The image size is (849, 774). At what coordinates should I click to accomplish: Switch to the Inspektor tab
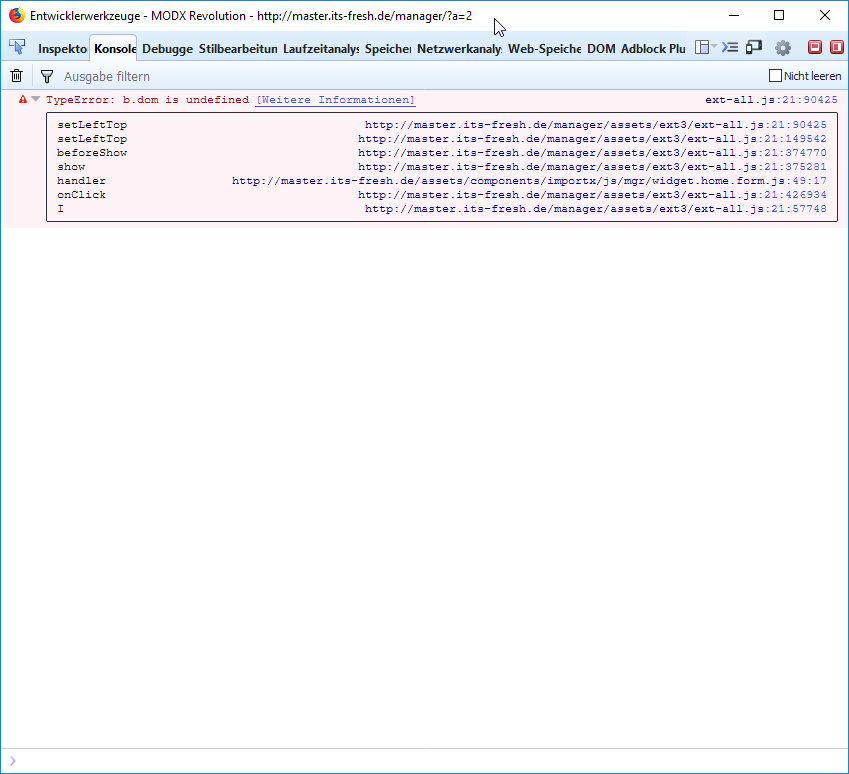coord(61,47)
